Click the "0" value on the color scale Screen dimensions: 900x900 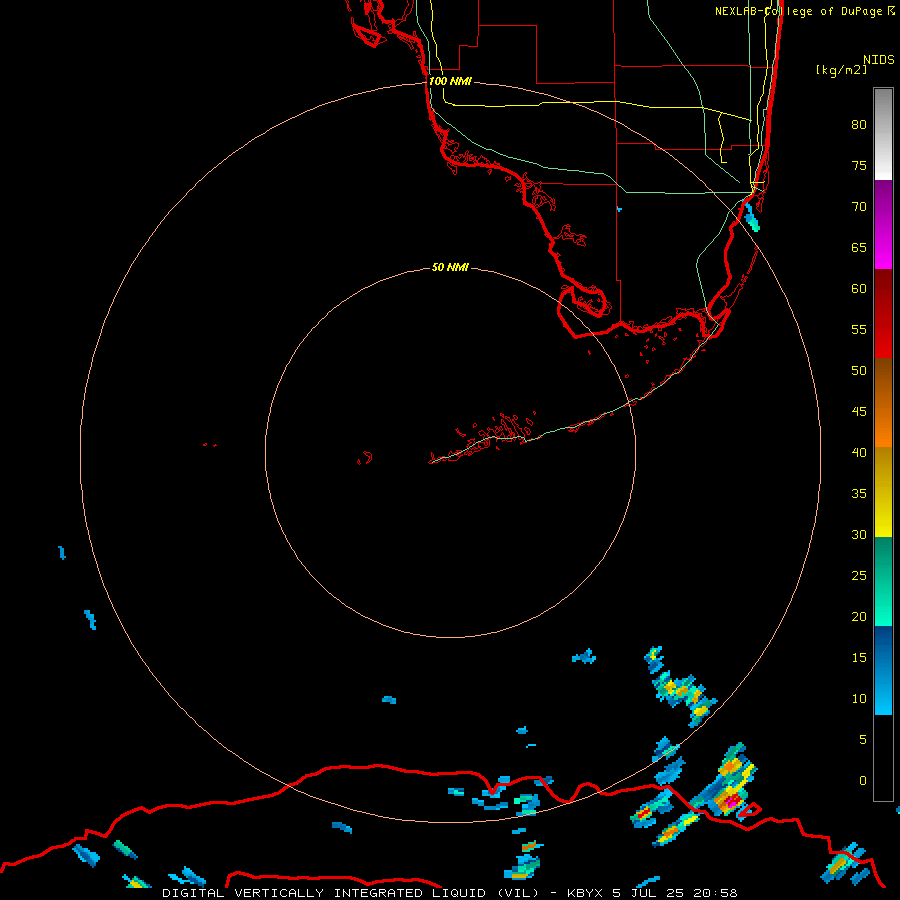(x=863, y=781)
